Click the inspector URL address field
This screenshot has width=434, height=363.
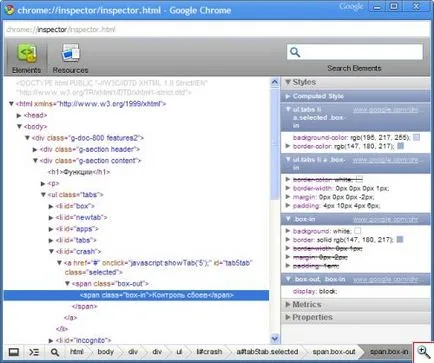tap(216, 29)
